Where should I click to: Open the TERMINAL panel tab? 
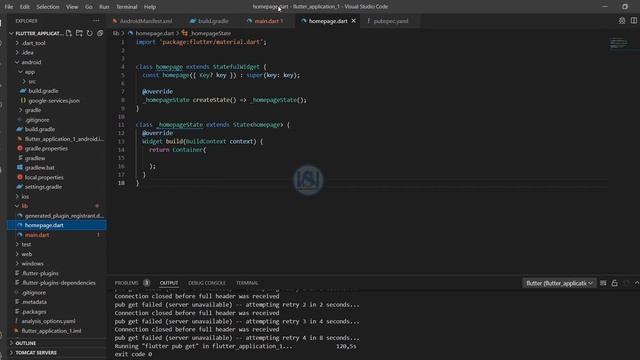click(247, 283)
